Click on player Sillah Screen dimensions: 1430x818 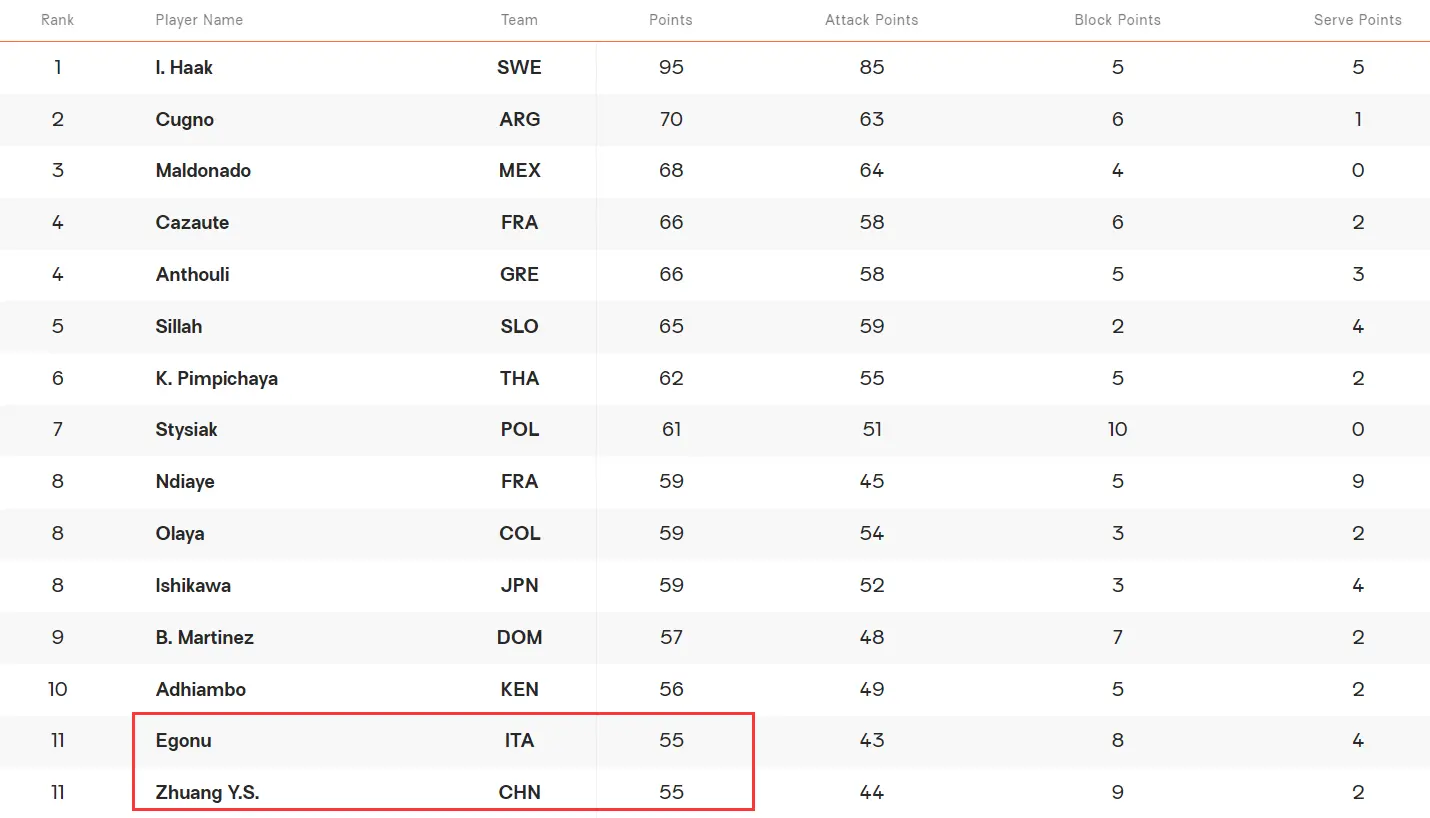(179, 326)
